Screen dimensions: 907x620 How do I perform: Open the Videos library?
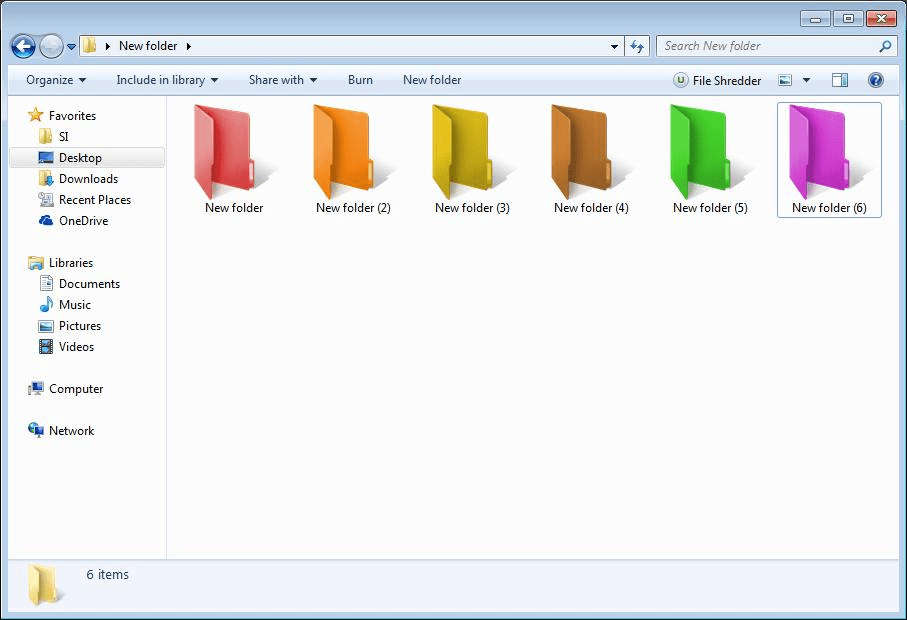pyautogui.click(x=66, y=346)
